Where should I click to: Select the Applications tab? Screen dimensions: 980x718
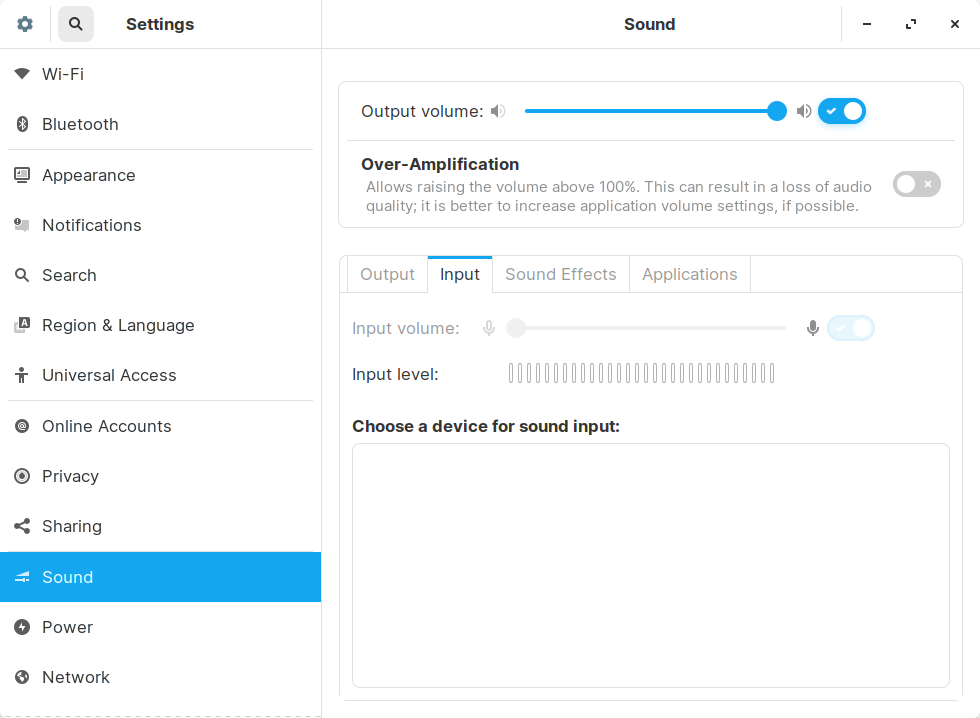click(x=689, y=274)
